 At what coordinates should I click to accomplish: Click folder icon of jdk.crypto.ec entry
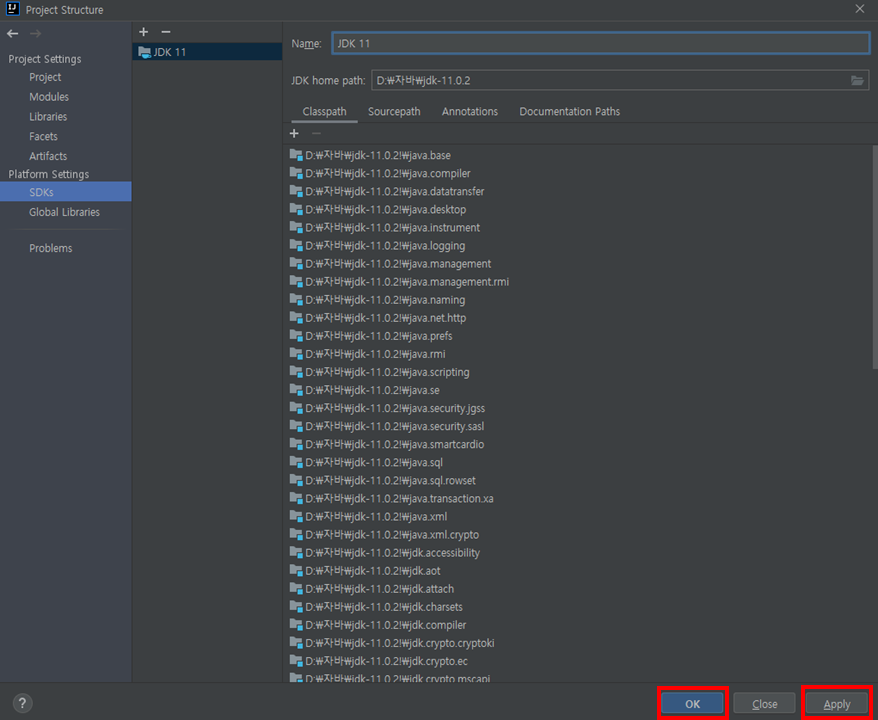point(296,661)
